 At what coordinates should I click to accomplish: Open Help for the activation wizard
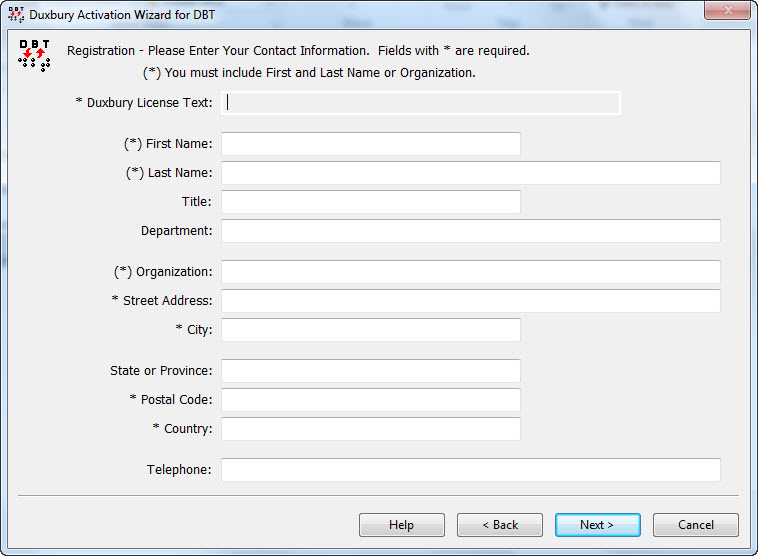click(402, 525)
